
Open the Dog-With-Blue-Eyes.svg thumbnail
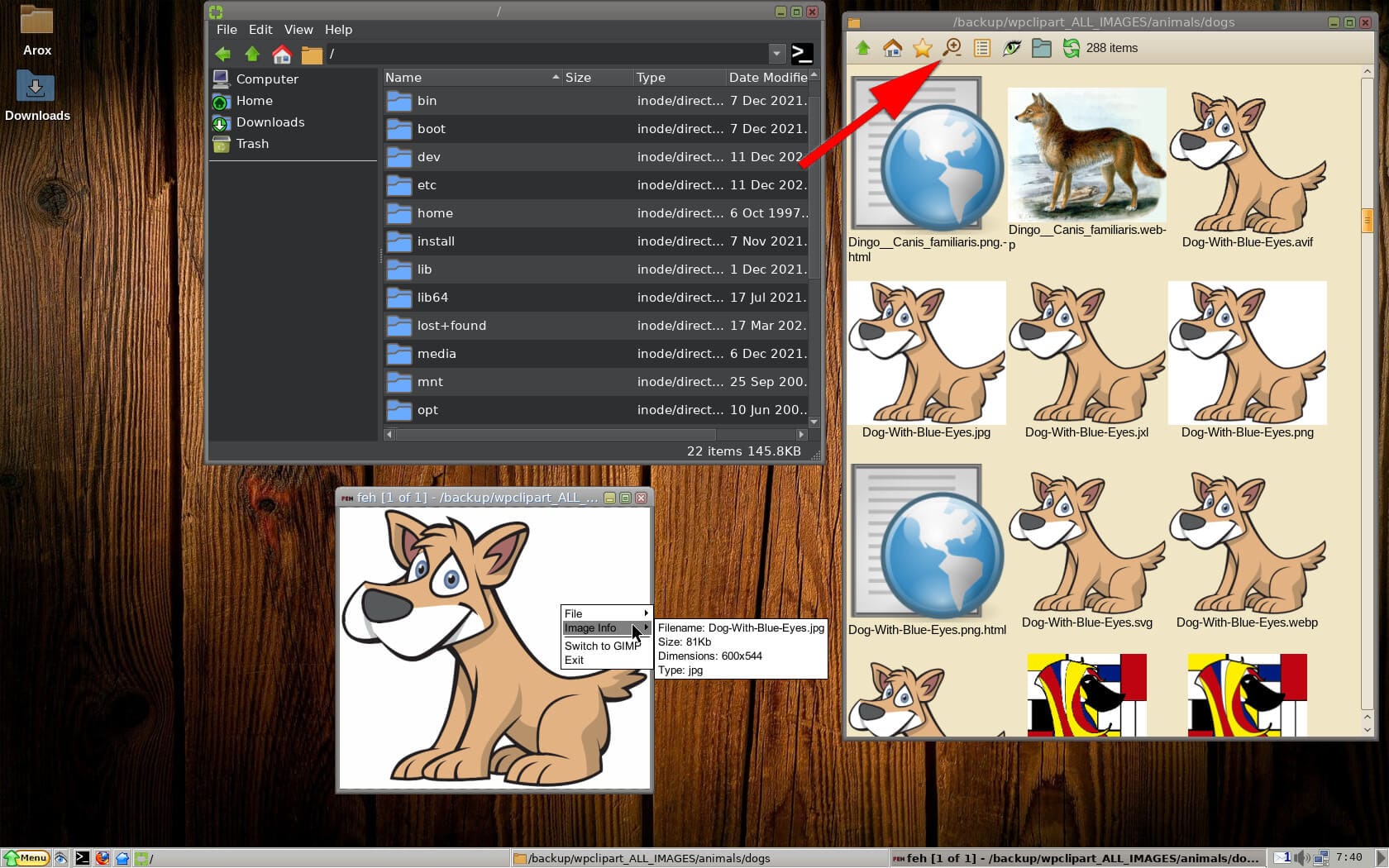1087,541
